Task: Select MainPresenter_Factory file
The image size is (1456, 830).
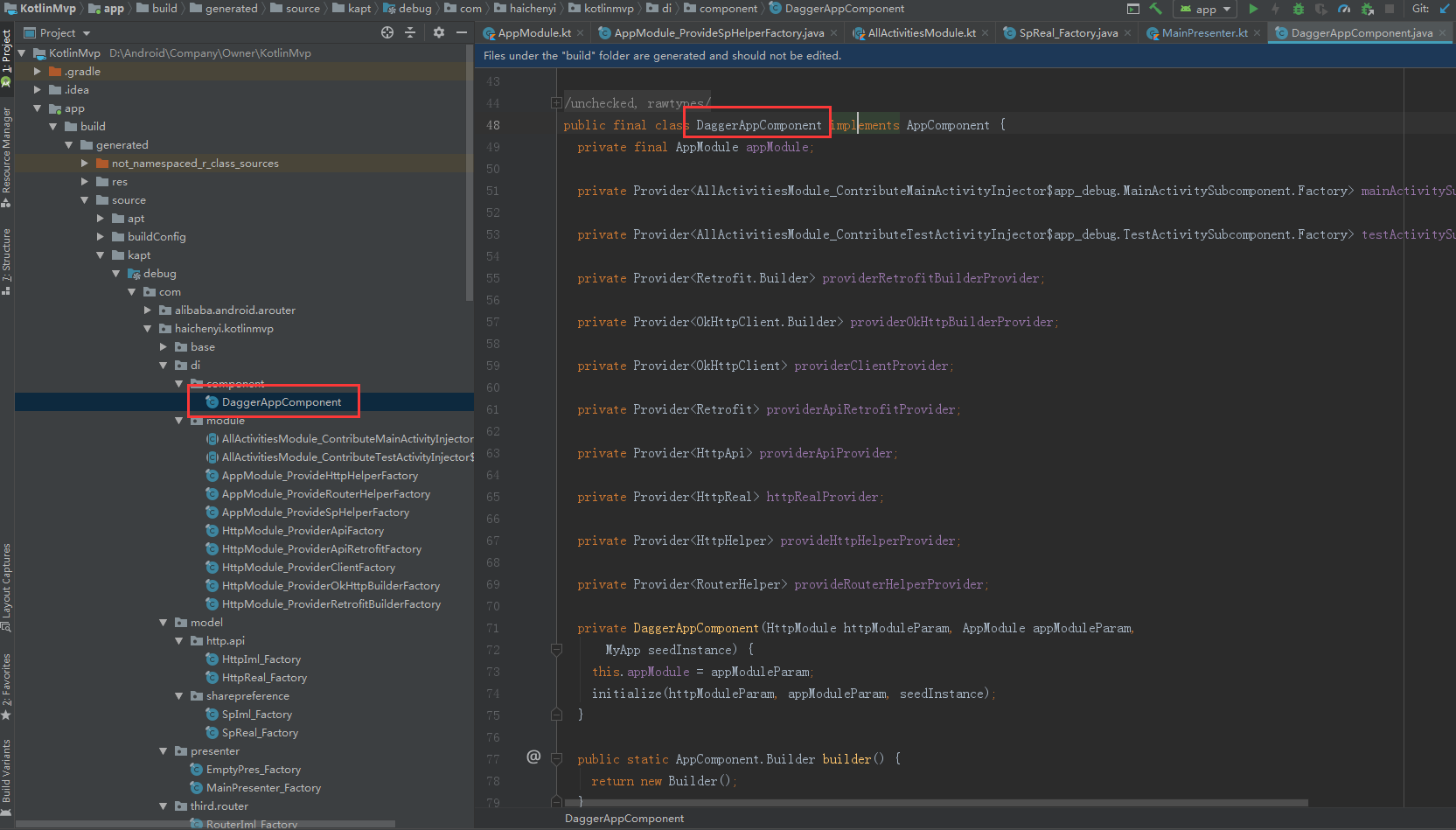Action: (x=263, y=788)
